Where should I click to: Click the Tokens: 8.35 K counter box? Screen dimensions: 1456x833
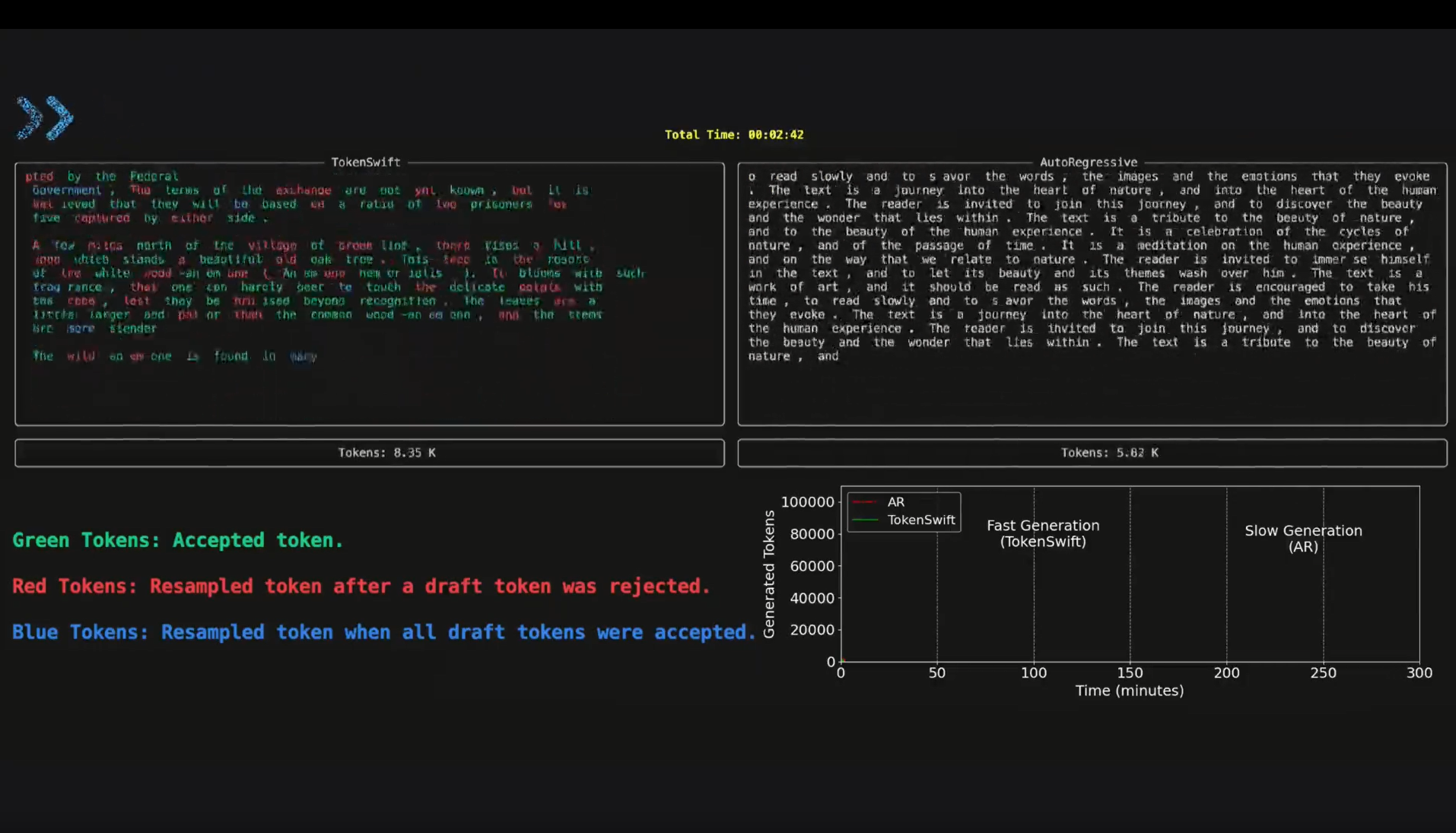click(x=370, y=453)
